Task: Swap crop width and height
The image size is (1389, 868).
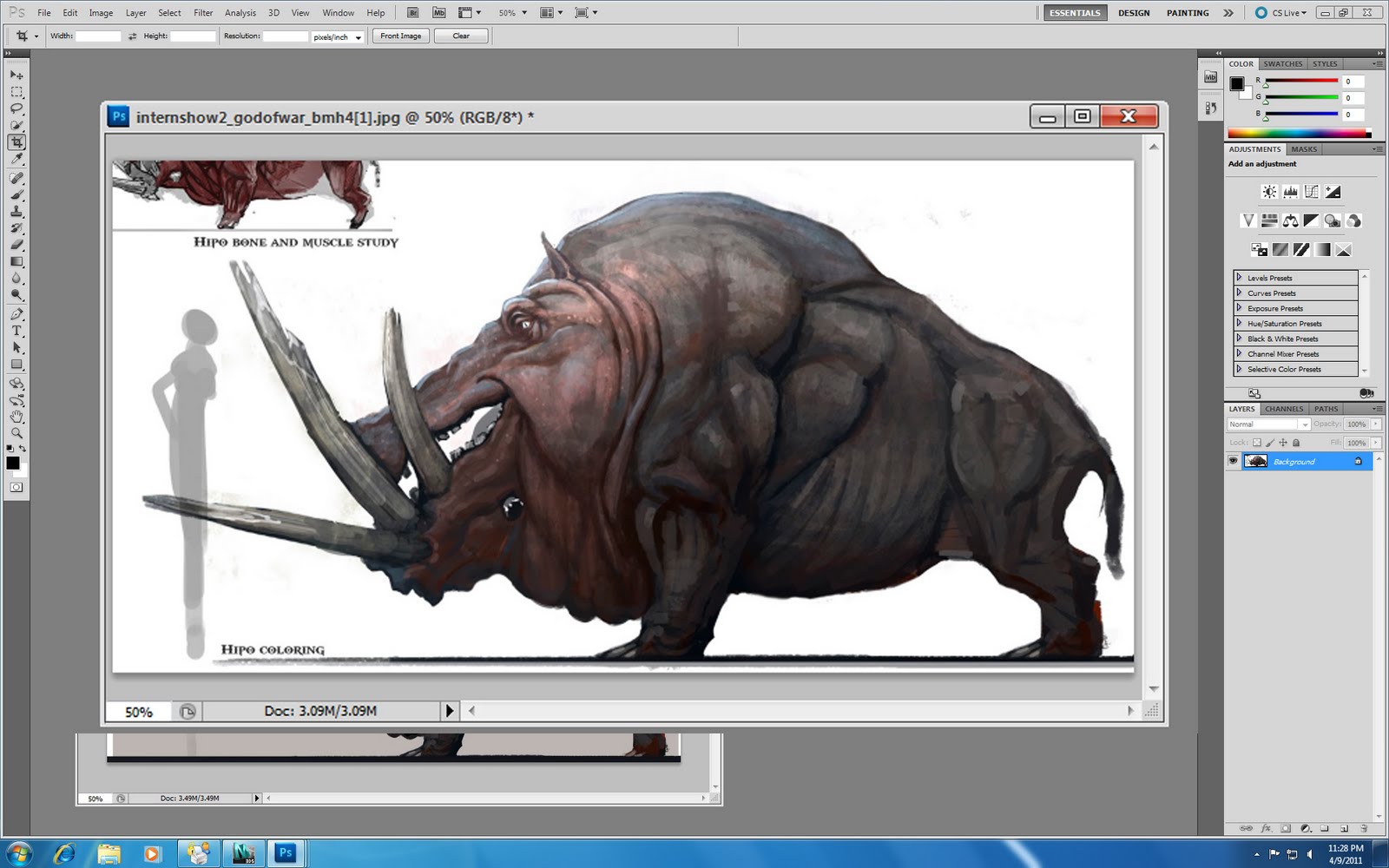Action: pos(133,36)
